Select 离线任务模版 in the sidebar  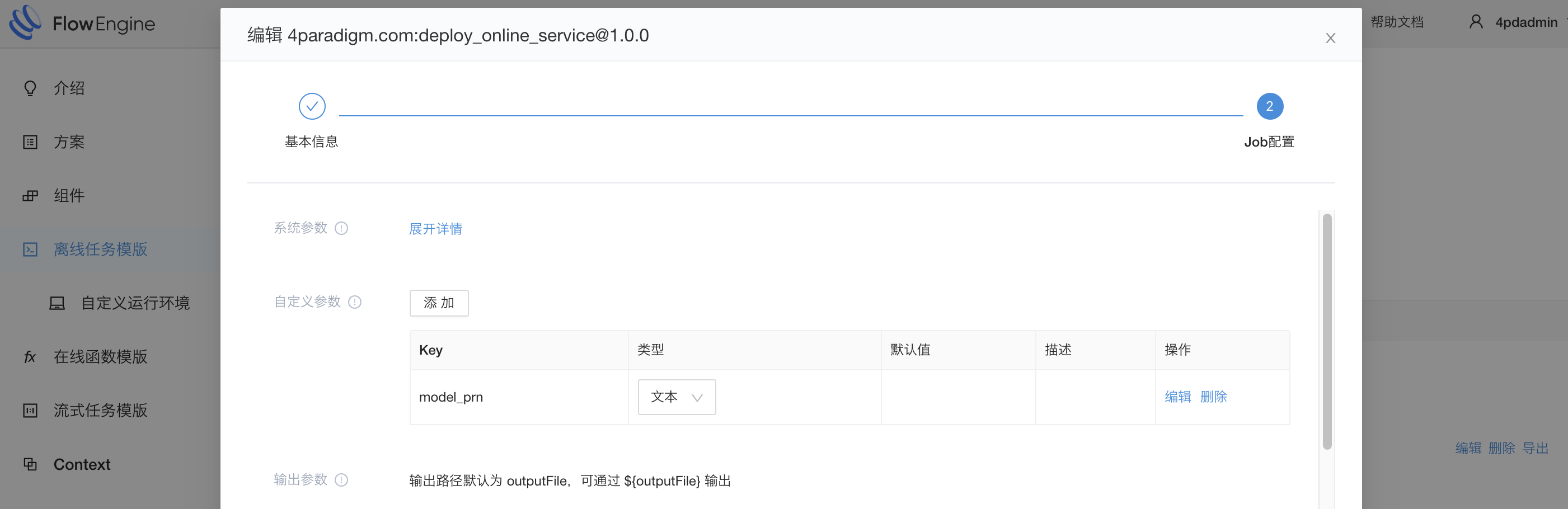[100, 249]
